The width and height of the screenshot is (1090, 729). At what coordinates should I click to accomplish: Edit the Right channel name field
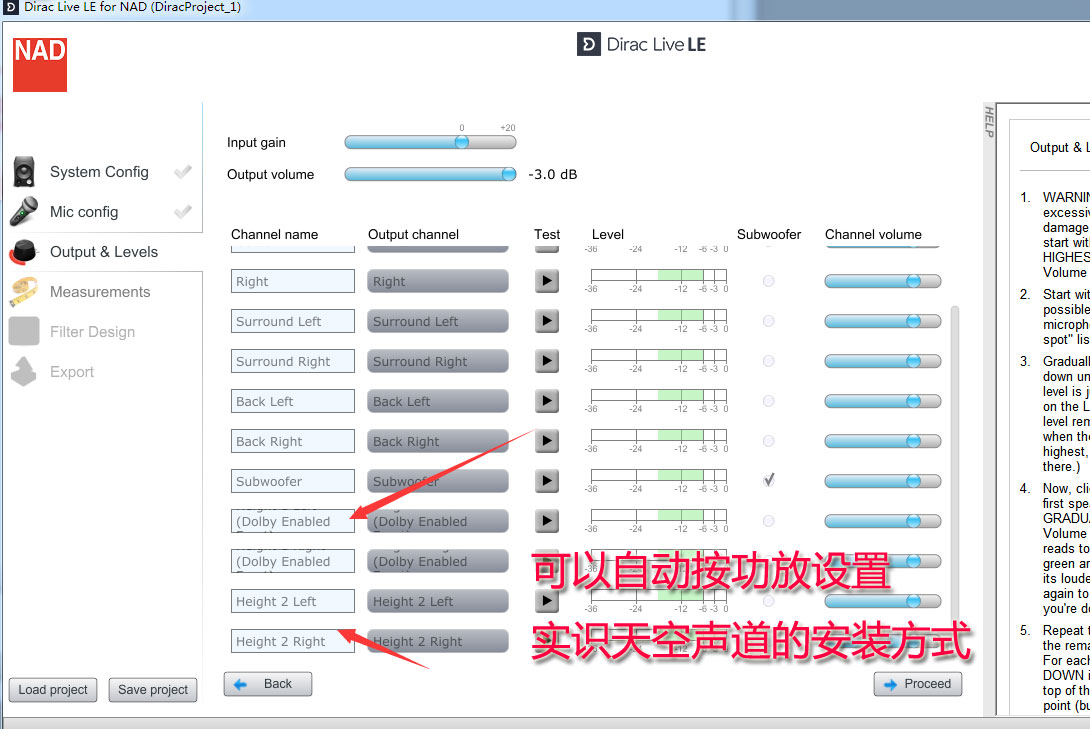[293, 281]
